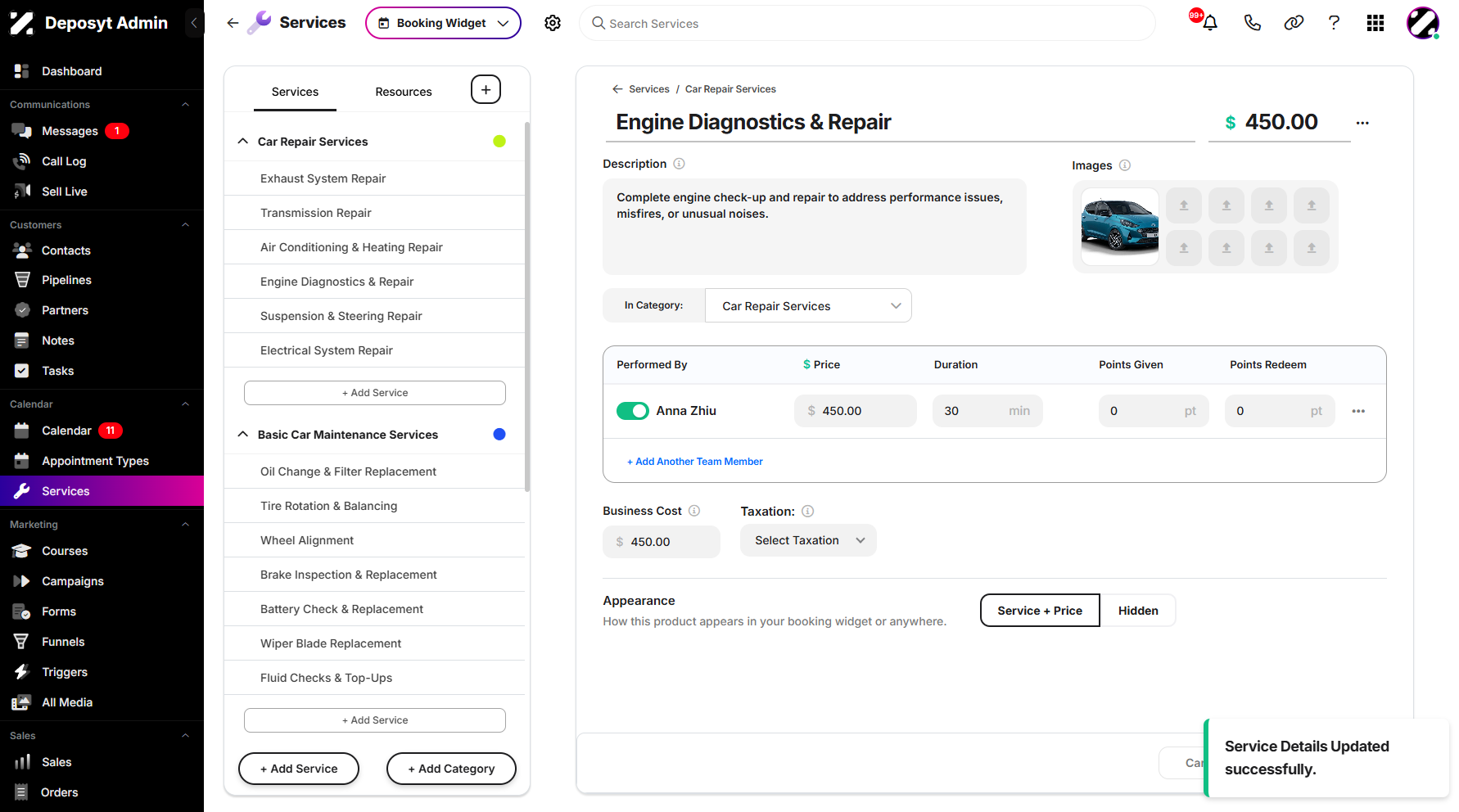Open the notifications bell

point(1209,23)
